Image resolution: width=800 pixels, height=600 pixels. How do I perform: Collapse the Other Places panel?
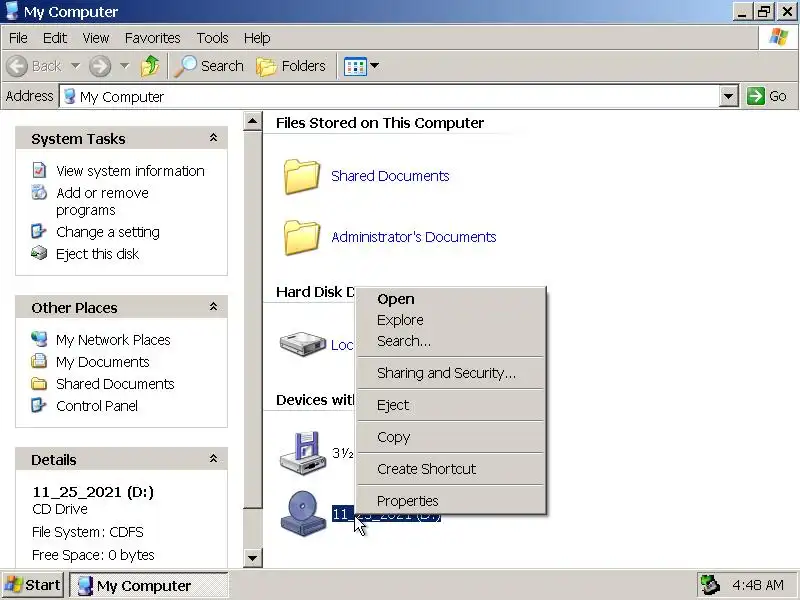click(213, 307)
